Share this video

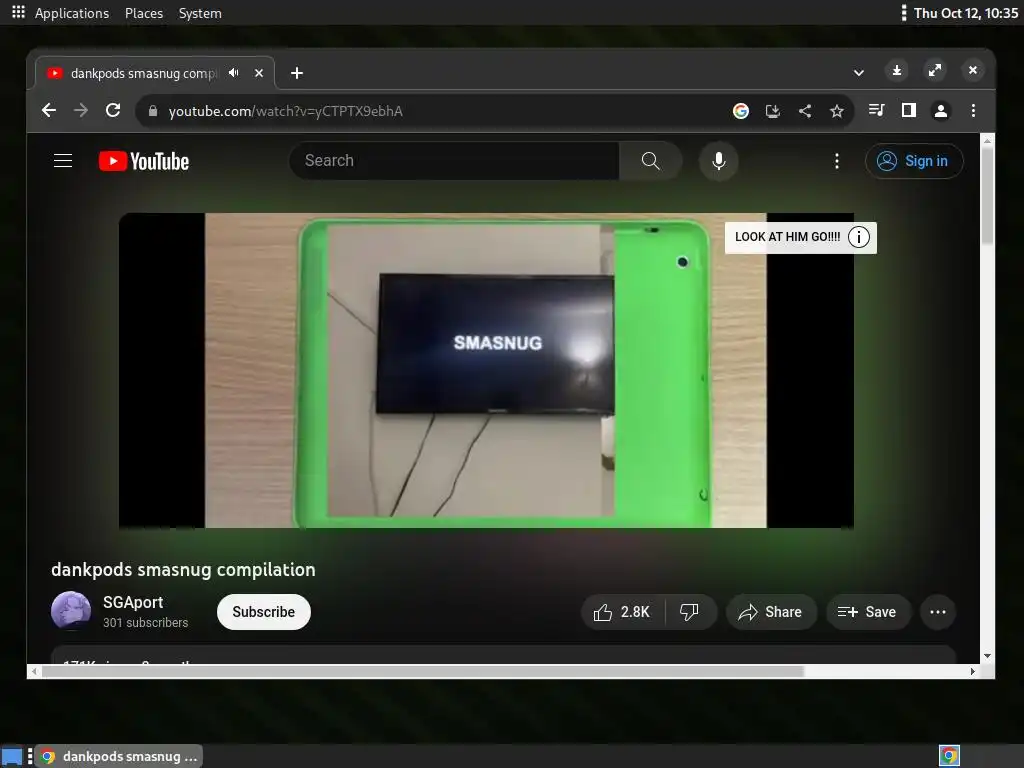[x=771, y=612]
